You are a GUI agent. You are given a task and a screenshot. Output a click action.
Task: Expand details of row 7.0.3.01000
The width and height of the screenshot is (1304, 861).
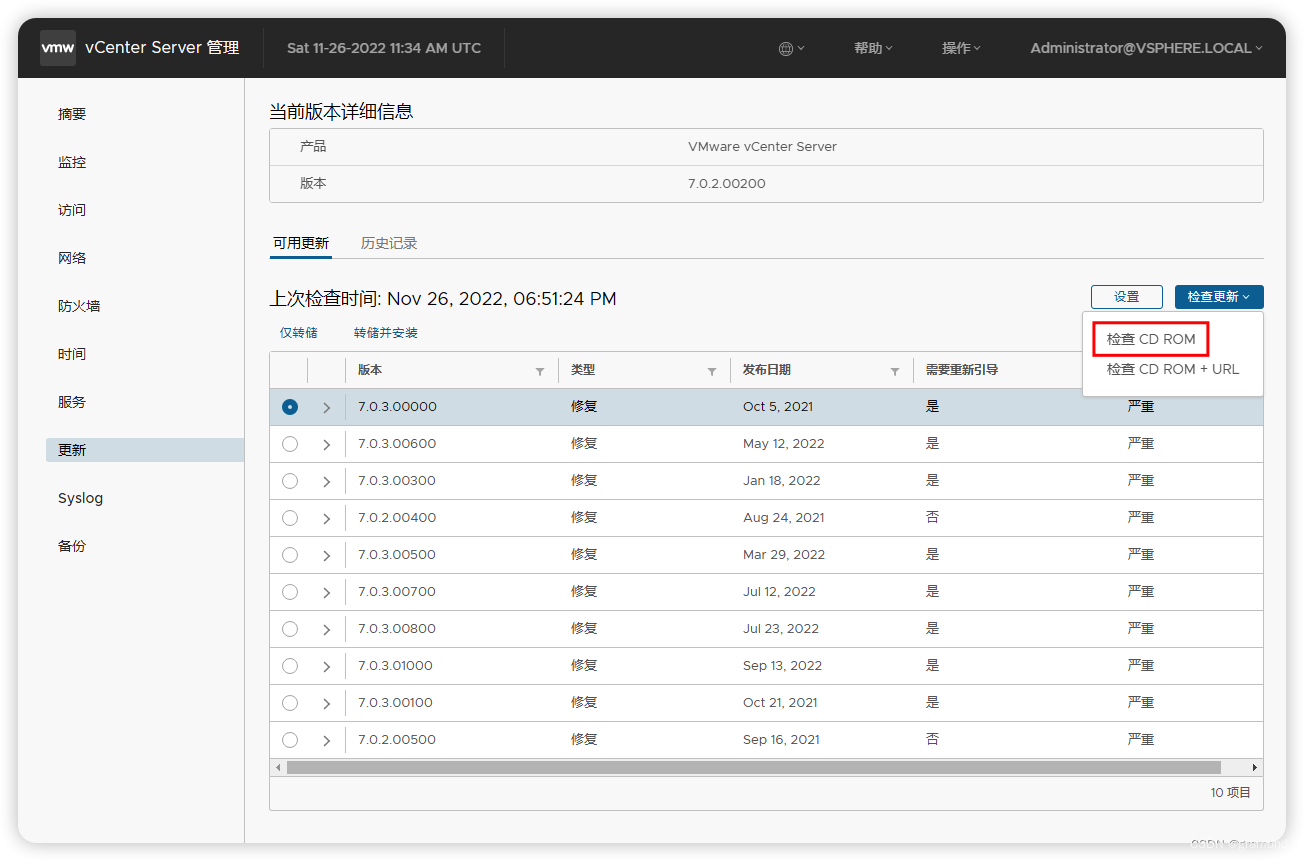[326, 667]
